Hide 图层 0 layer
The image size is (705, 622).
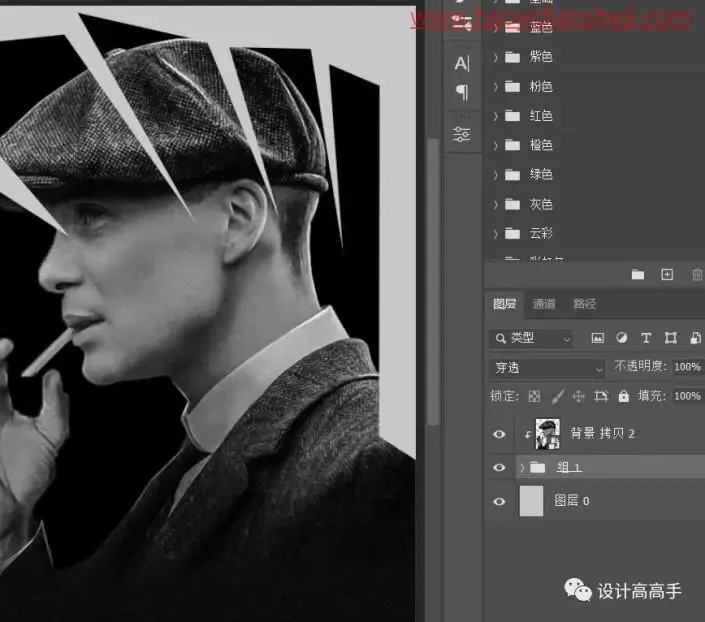coord(499,501)
